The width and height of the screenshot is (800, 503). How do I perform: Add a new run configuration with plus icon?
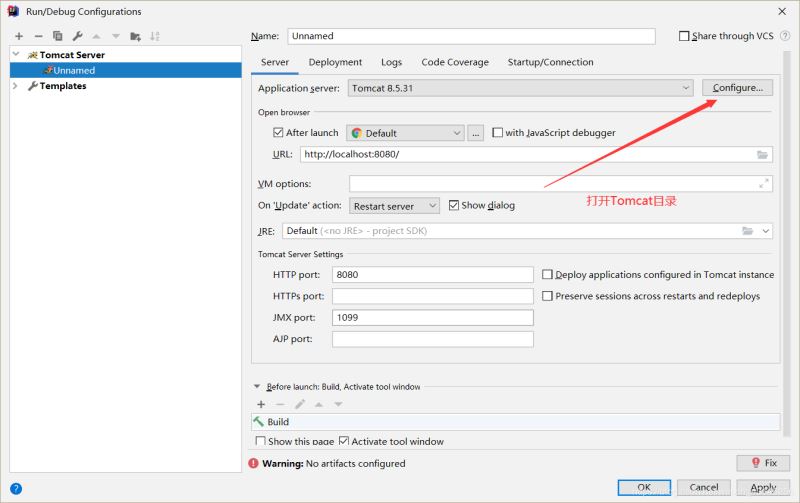19,36
